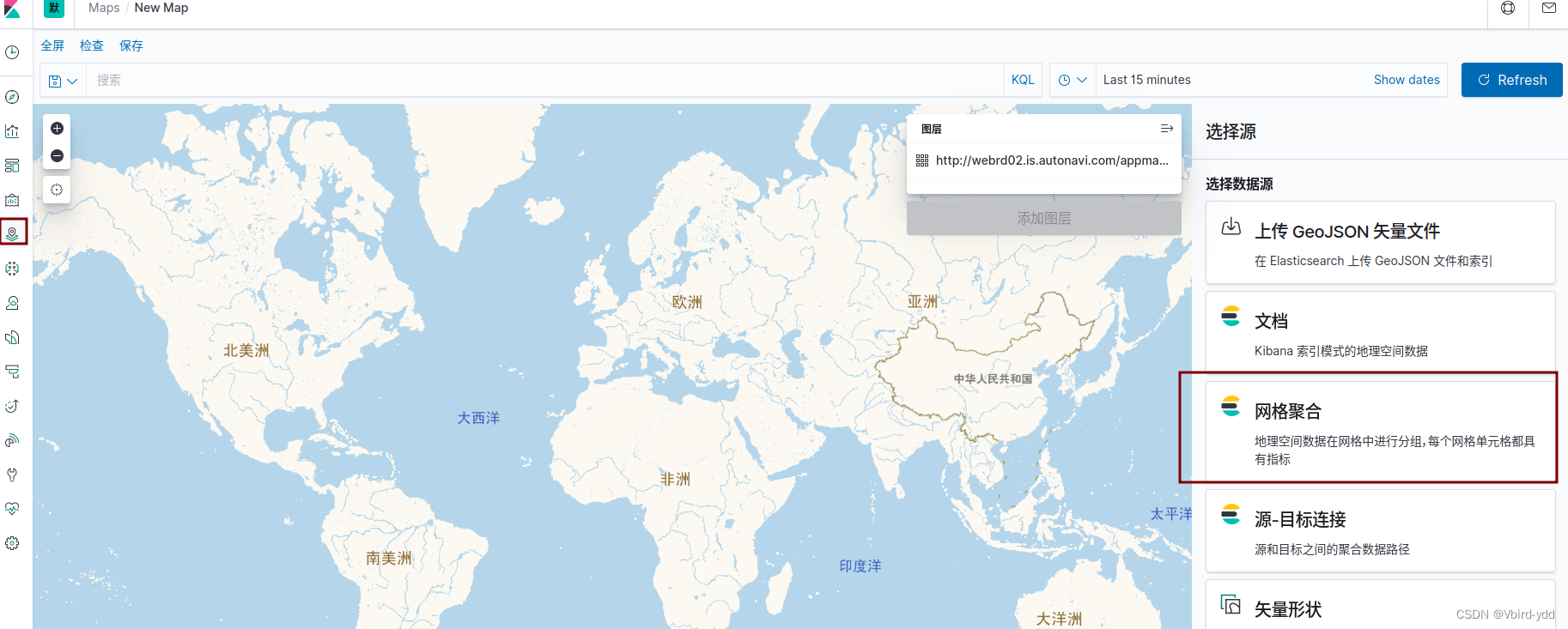Open Discover compass icon in sidebar

(x=12, y=97)
